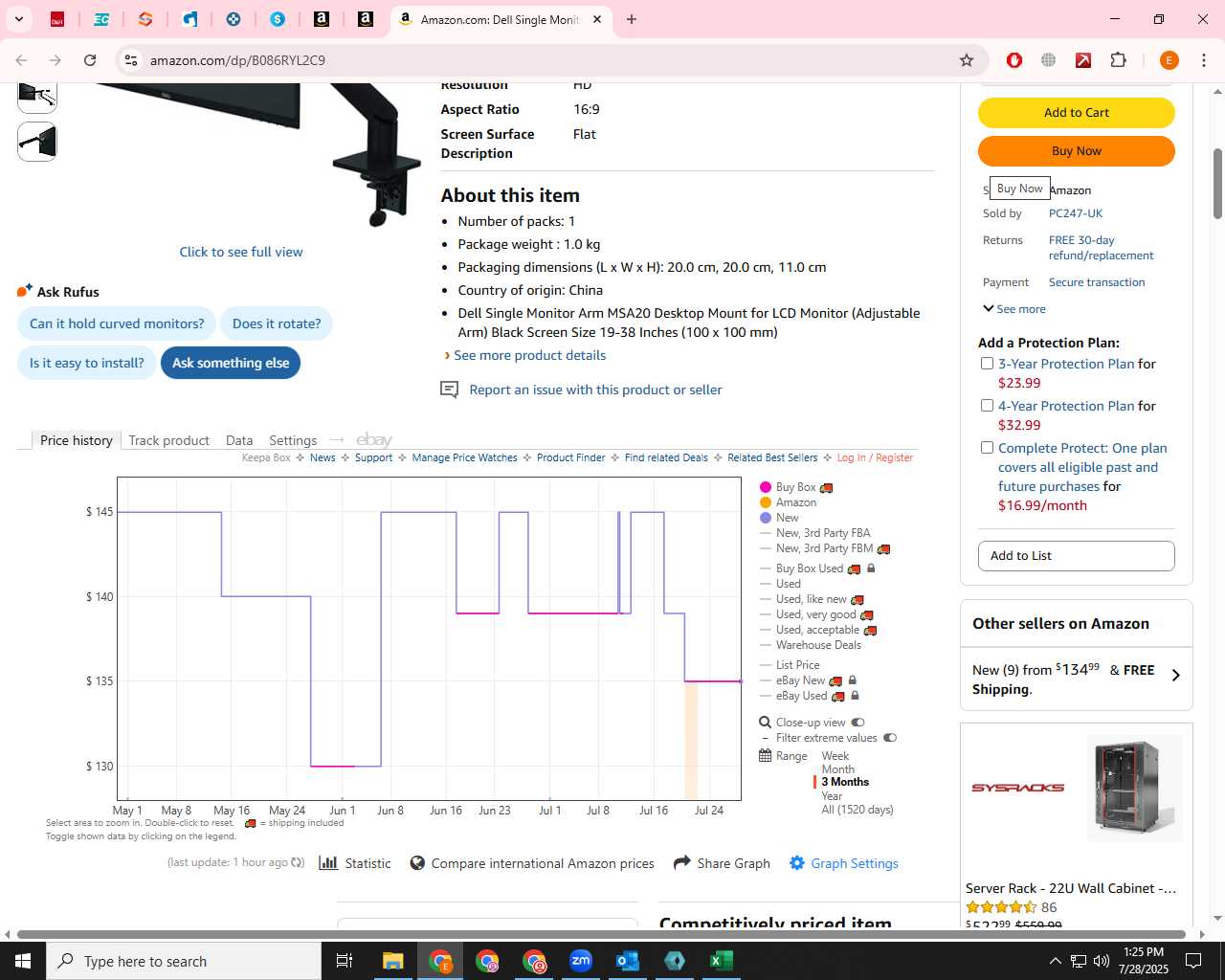Expand See more seller details

[1013, 309]
